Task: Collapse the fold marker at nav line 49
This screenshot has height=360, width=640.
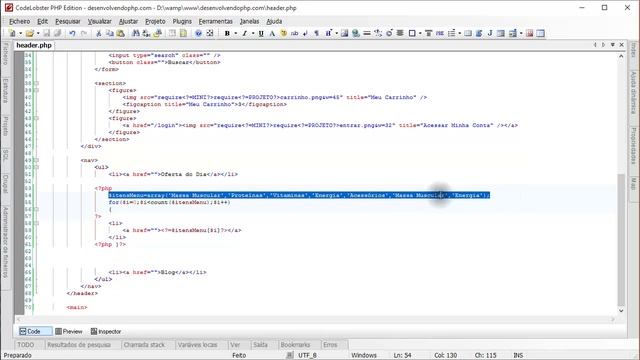Action: (36, 160)
